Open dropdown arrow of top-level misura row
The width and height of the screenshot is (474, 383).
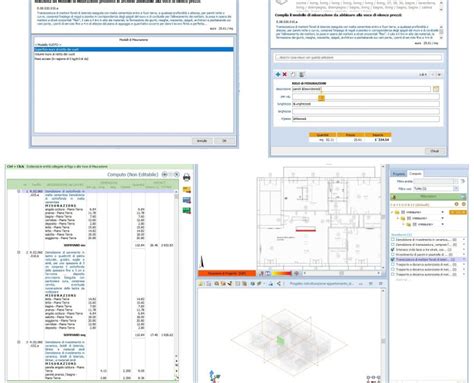pos(443,212)
